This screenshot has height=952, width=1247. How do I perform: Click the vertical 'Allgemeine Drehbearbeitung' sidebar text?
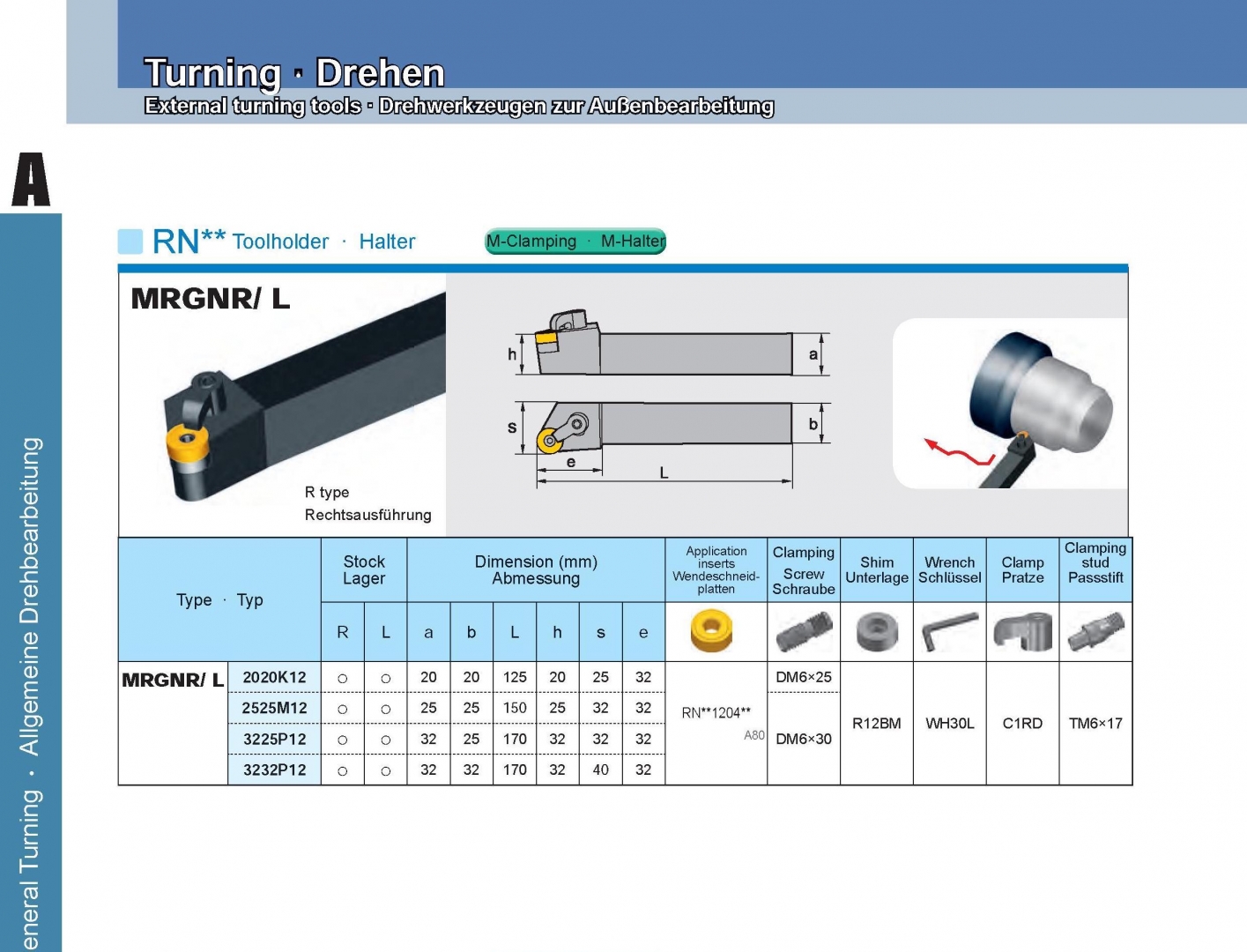30,597
